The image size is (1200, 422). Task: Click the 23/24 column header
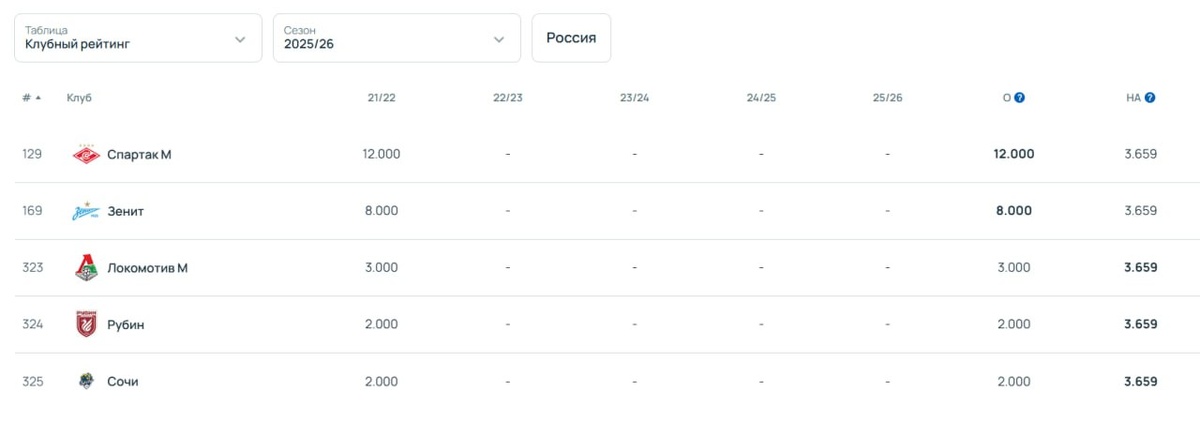pos(634,98)
